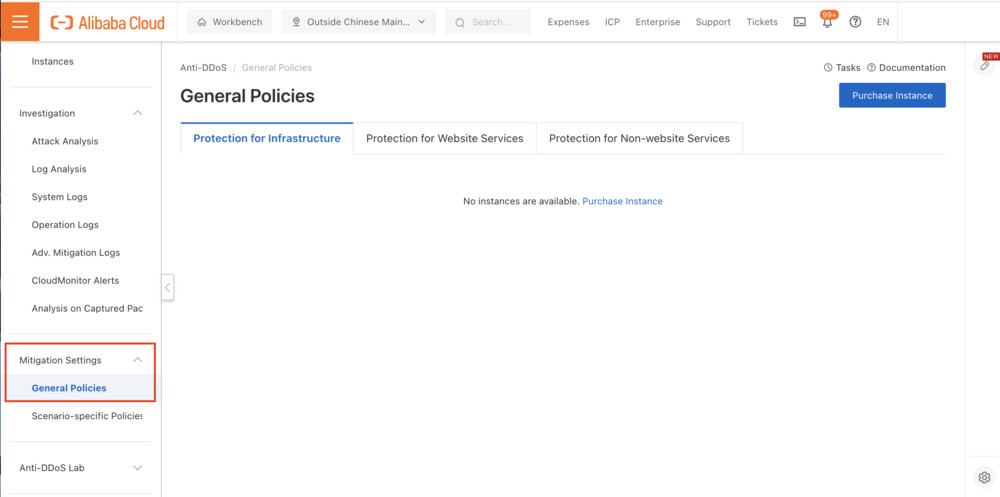Collapse the Investigation section chevron

(x=137, y=113)
